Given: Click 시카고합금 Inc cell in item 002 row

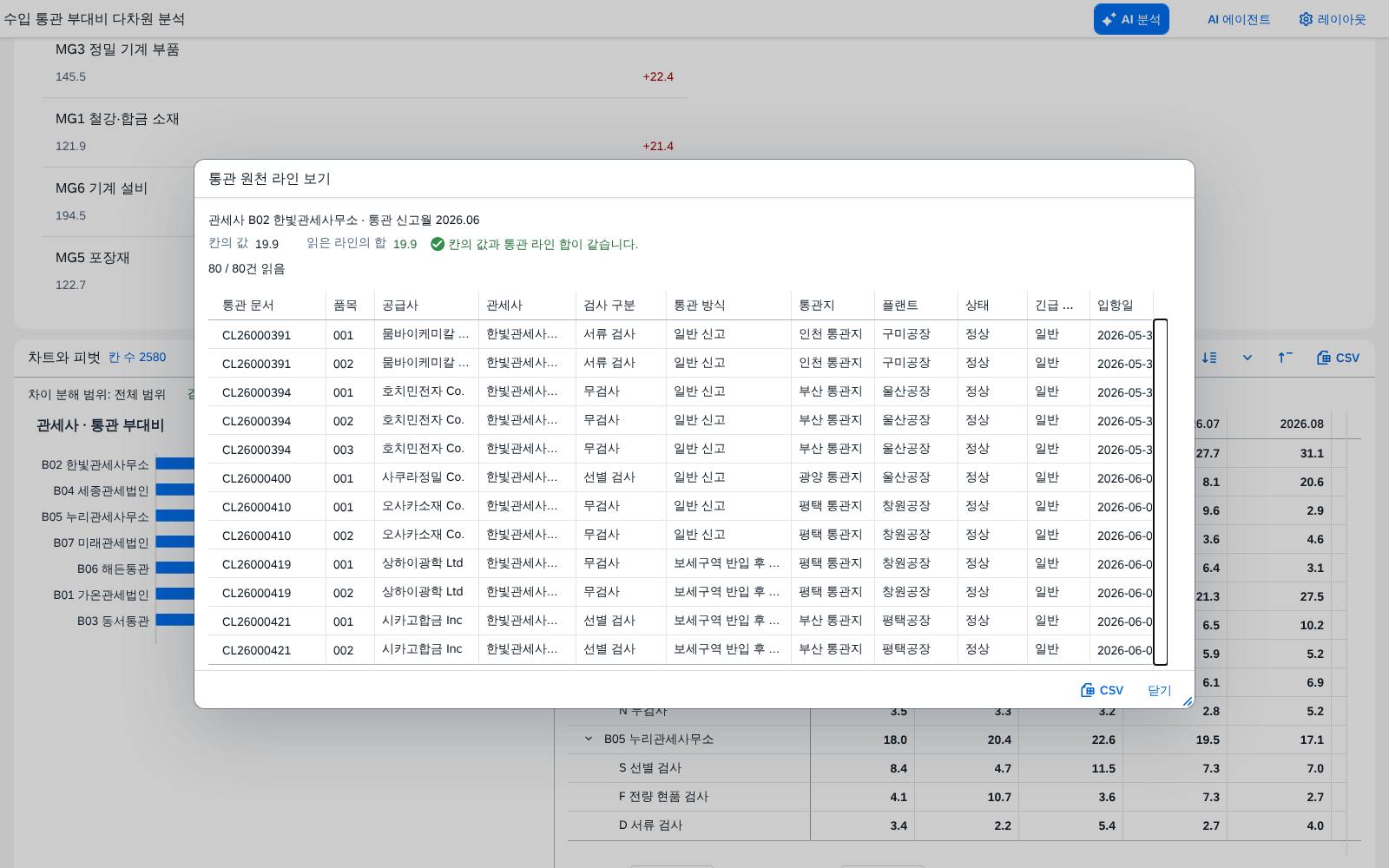Looking at the screenshot, I should (426, 650).
